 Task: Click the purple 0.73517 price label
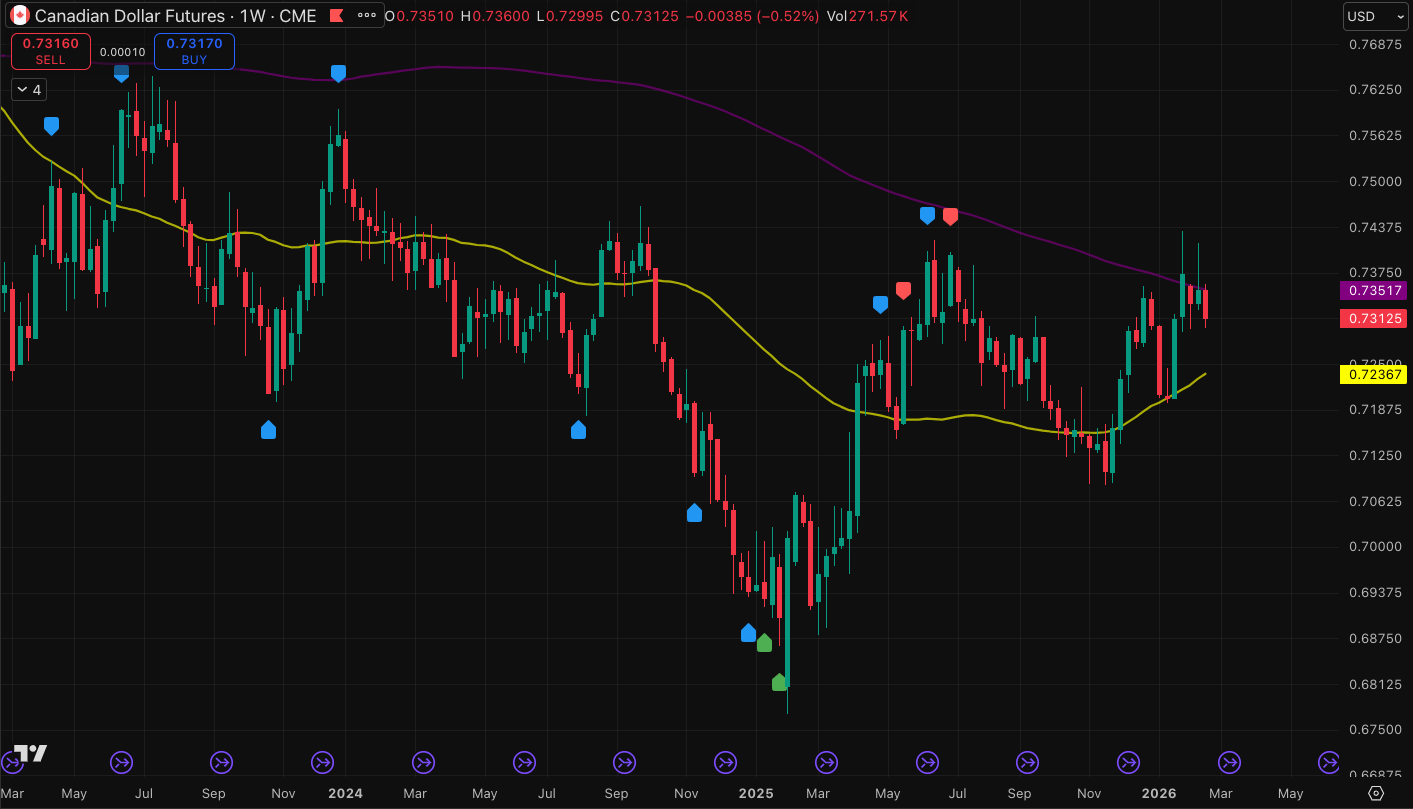[1372, 291]
